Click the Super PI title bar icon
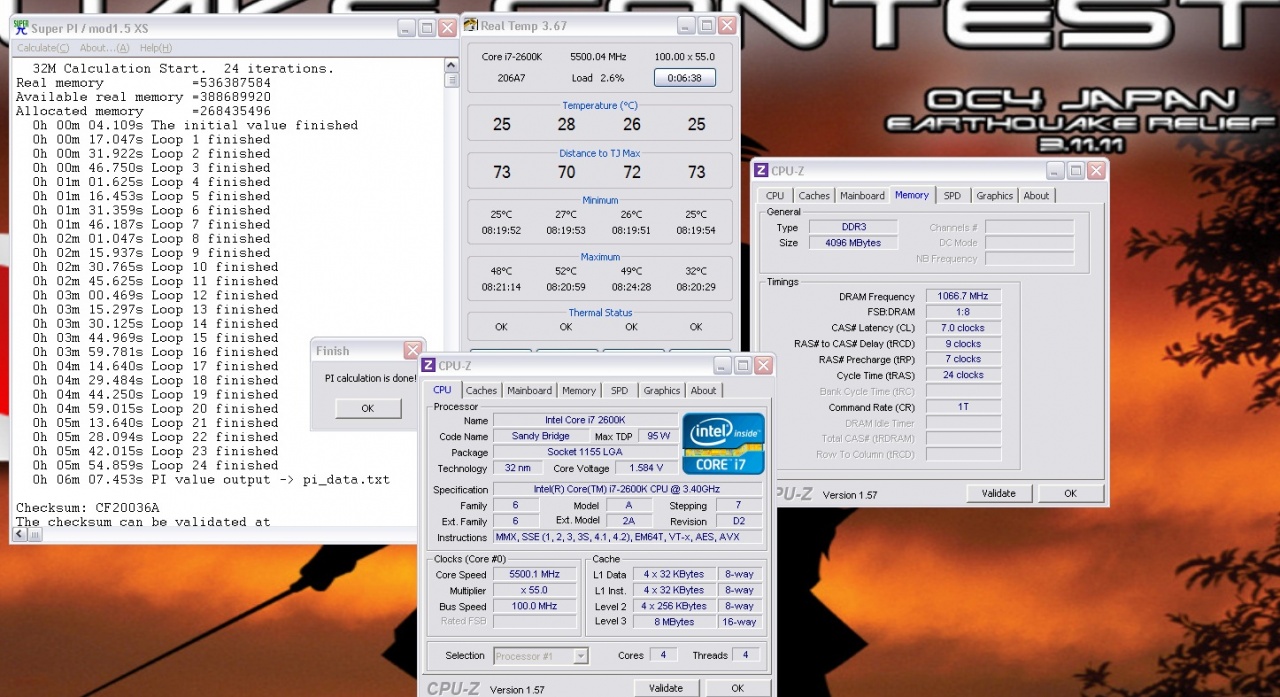This screenshot has width=1280, height=697. tap(21, 28)
